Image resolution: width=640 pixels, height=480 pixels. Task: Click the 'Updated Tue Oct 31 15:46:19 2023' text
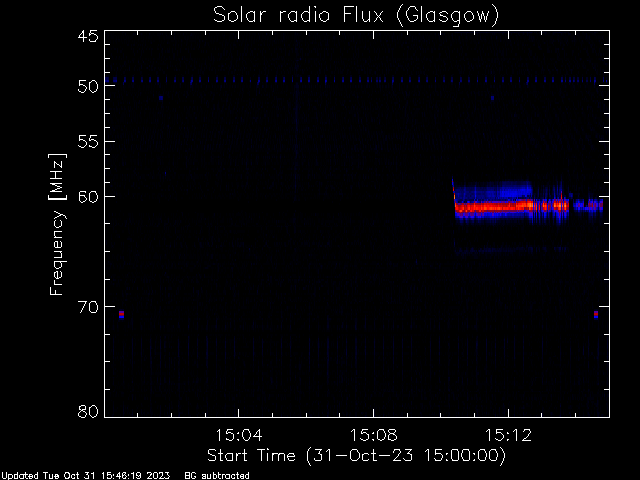pos(85,476)
